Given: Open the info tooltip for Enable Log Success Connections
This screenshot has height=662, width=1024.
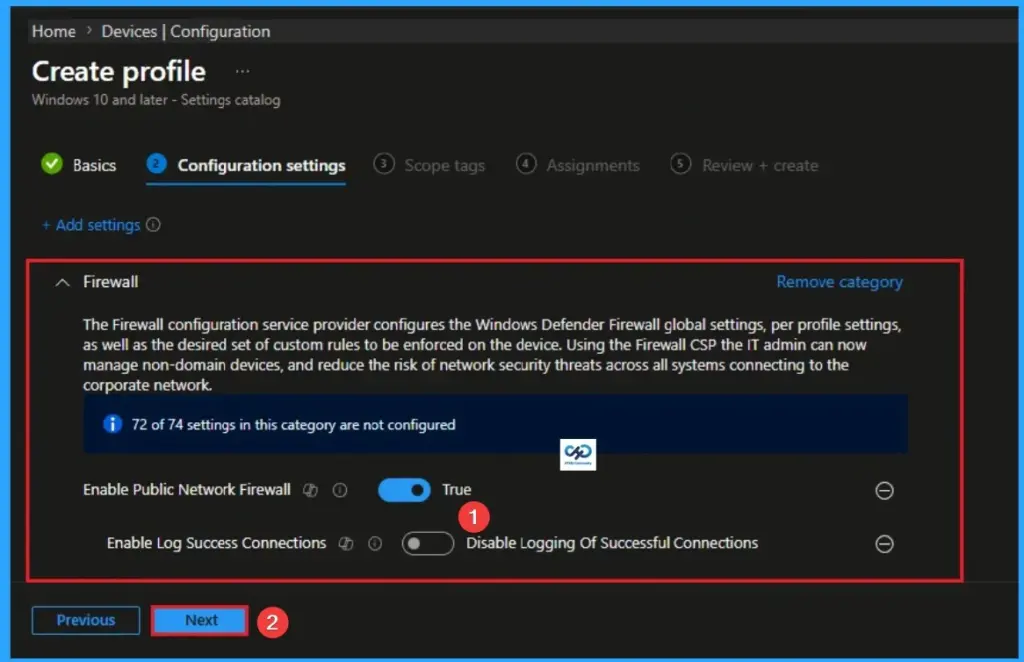Looking at the screenshot, I should (x=374, y=543).
